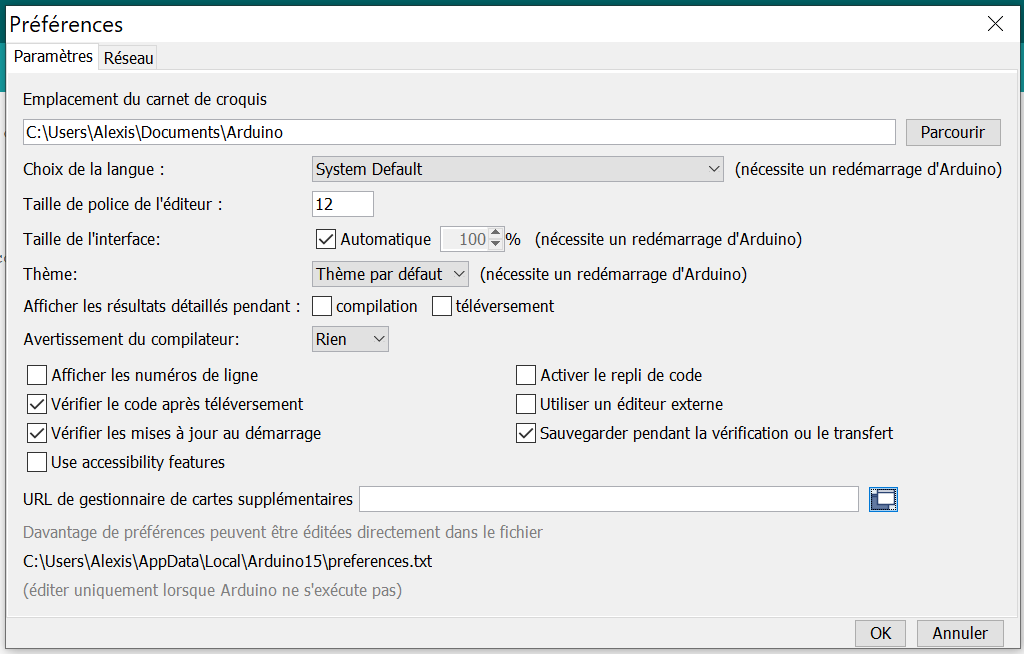
Task: Uncheck Sauvegarder pendant la vérification ou le transfert
Action: [x=526, y=433]
